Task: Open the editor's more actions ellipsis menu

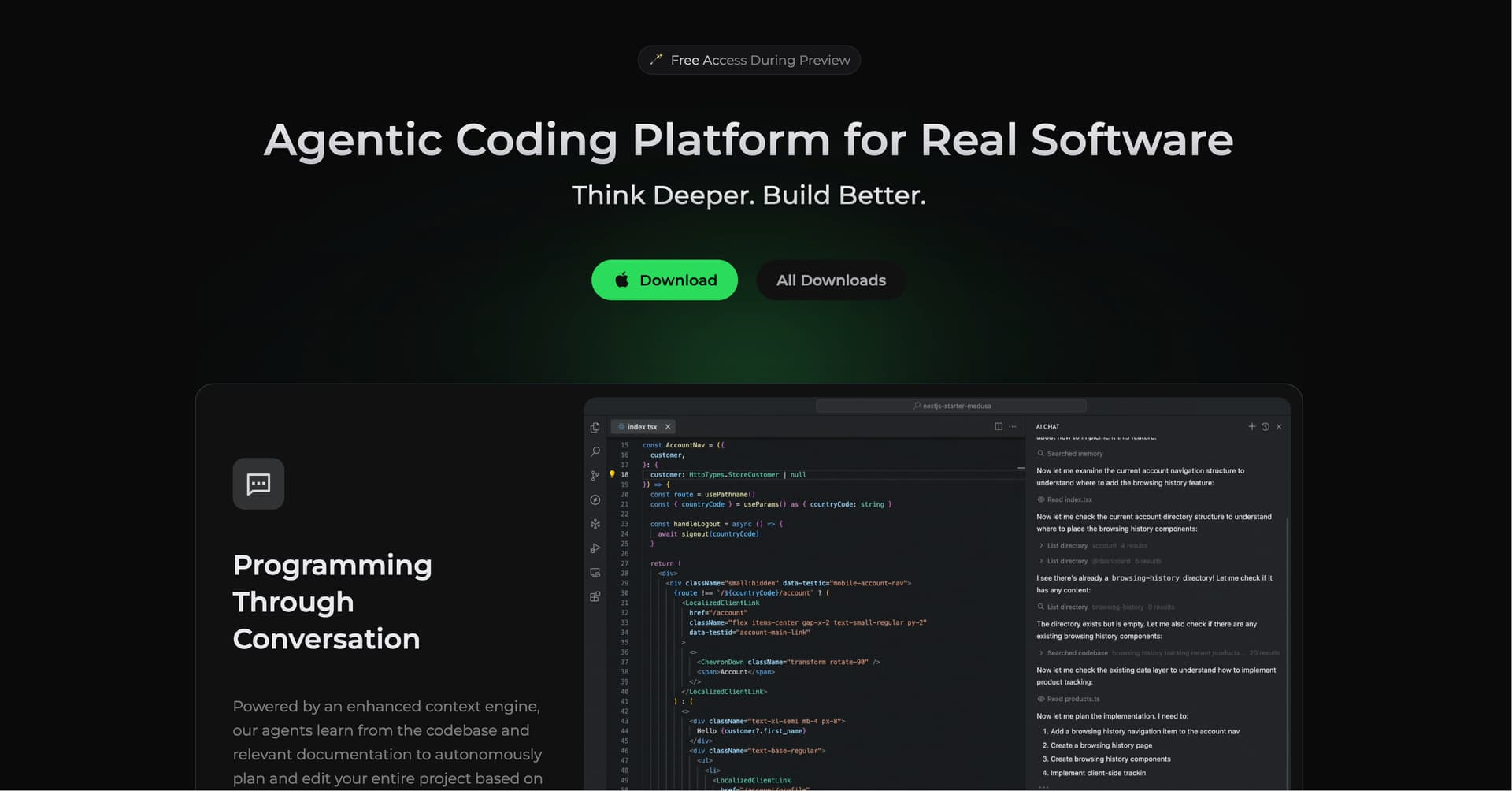Action: (1013, 426)
